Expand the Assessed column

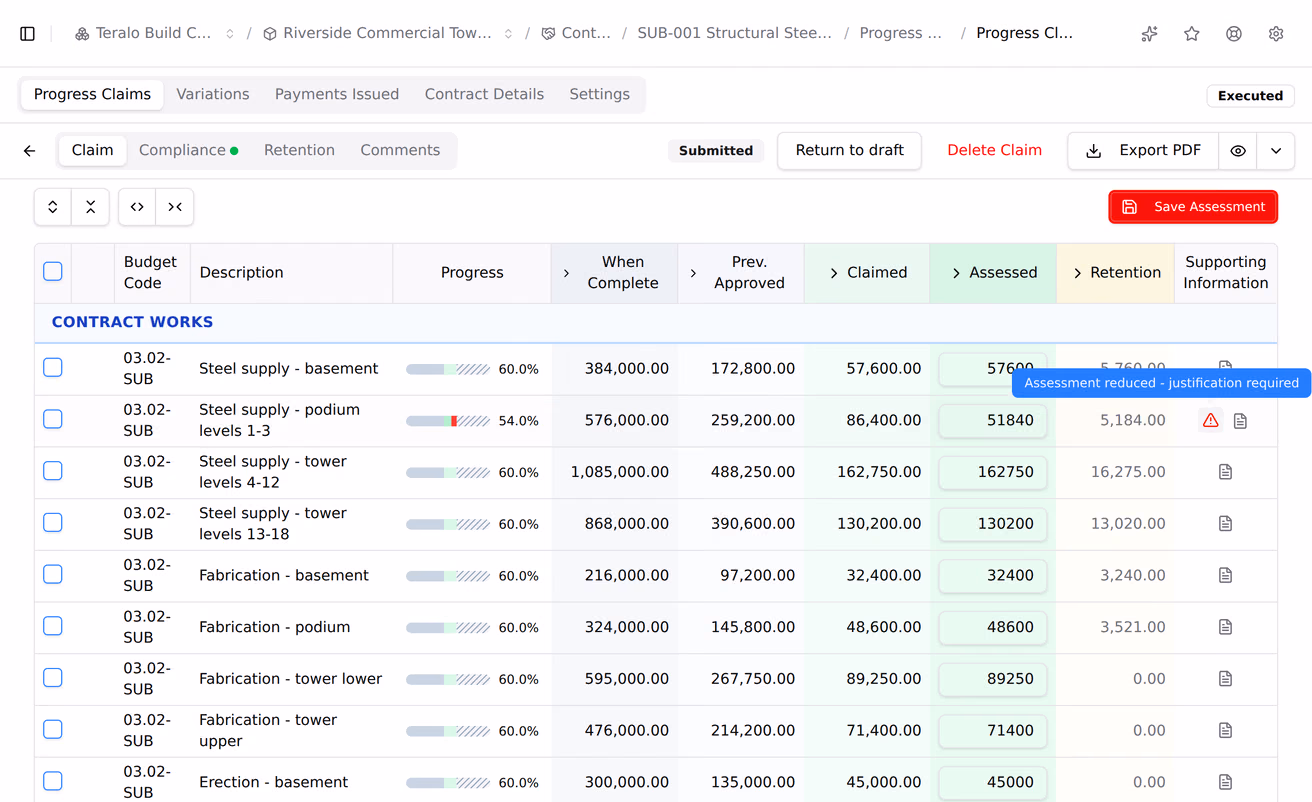click(x=956, y=273)
